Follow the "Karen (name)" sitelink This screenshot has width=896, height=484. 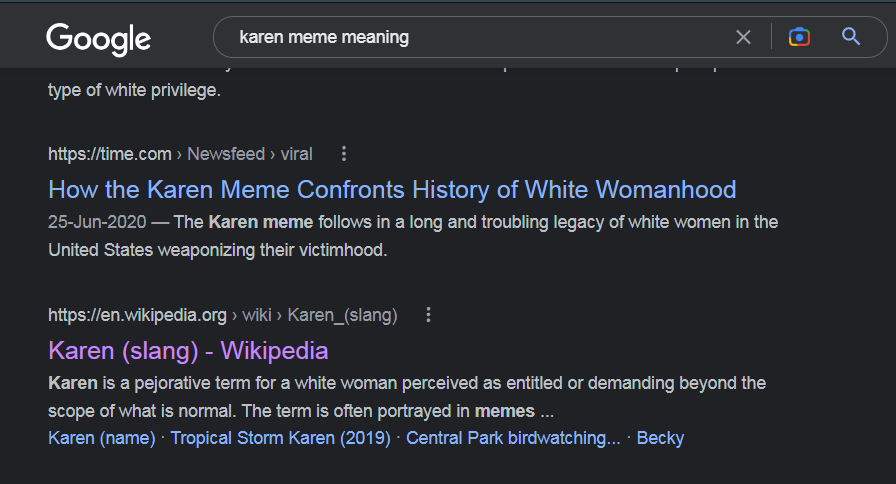(x=102, y=438)
